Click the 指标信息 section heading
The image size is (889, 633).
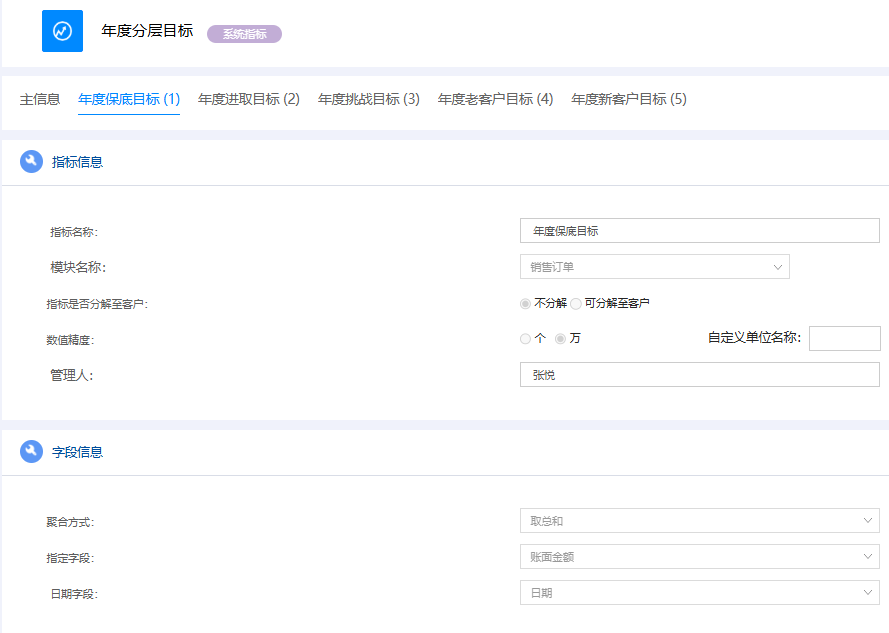[77, 162]
